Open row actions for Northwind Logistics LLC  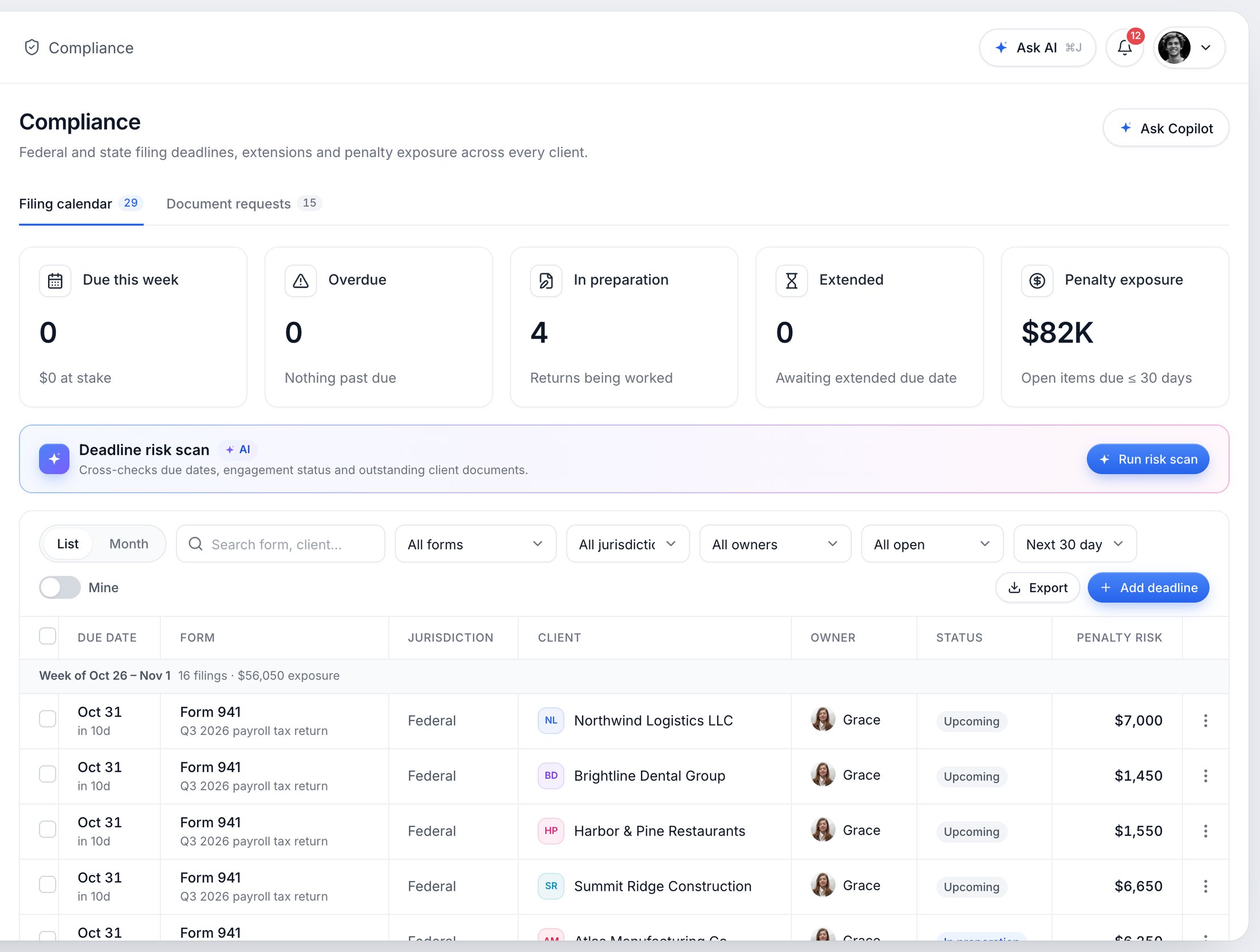(x=1206, y=721)
